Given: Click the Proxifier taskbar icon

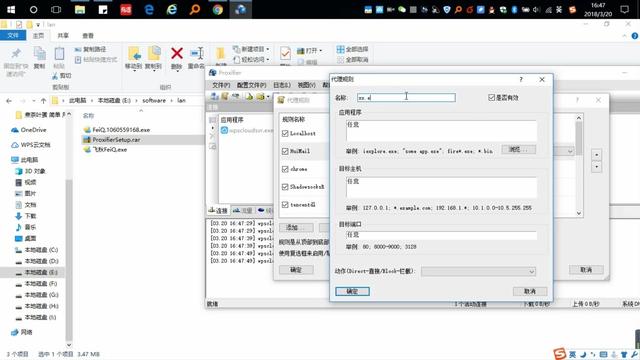Looking at the screenshot, I should pos(240,9).
